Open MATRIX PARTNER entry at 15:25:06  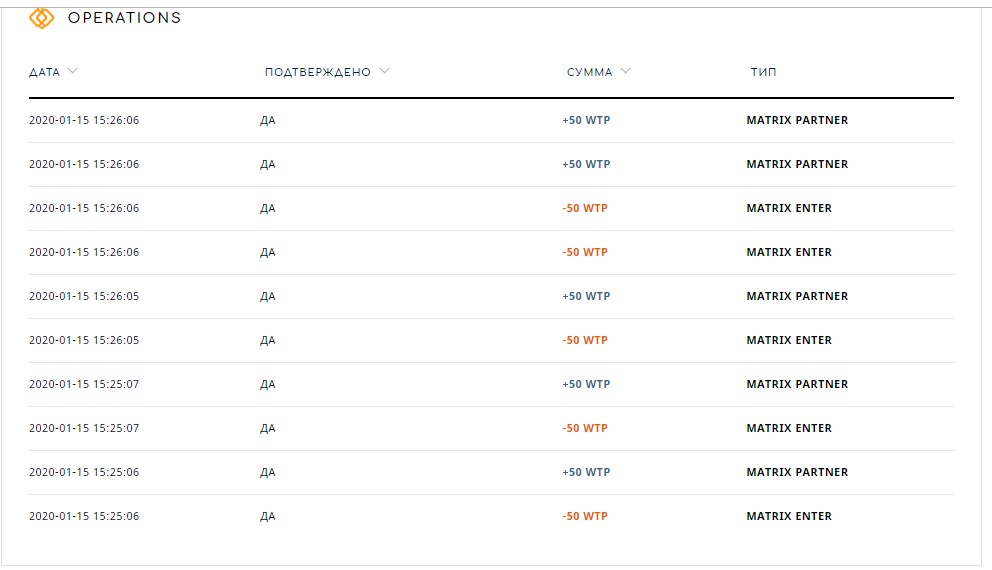pos(797,472)
